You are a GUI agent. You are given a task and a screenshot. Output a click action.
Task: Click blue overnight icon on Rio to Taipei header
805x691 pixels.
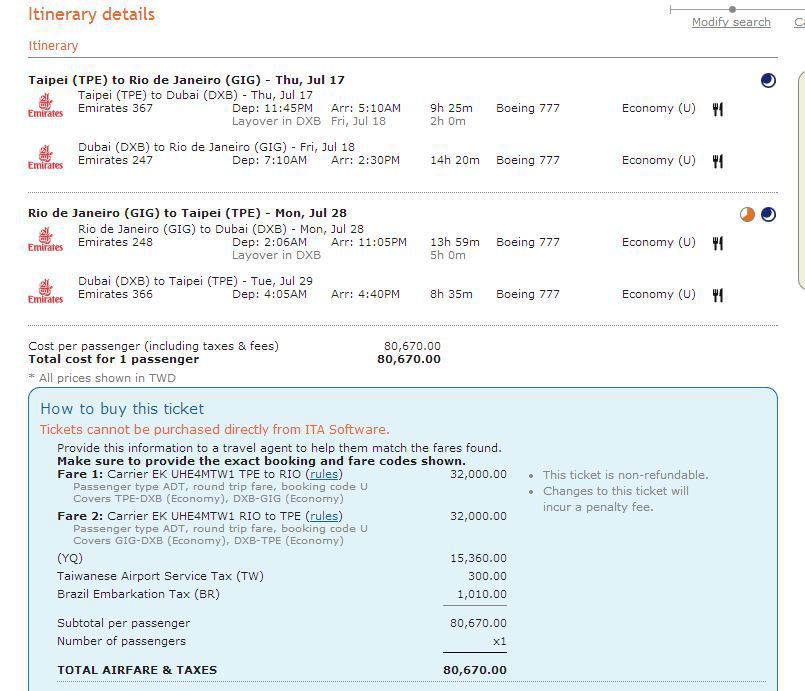768,215
